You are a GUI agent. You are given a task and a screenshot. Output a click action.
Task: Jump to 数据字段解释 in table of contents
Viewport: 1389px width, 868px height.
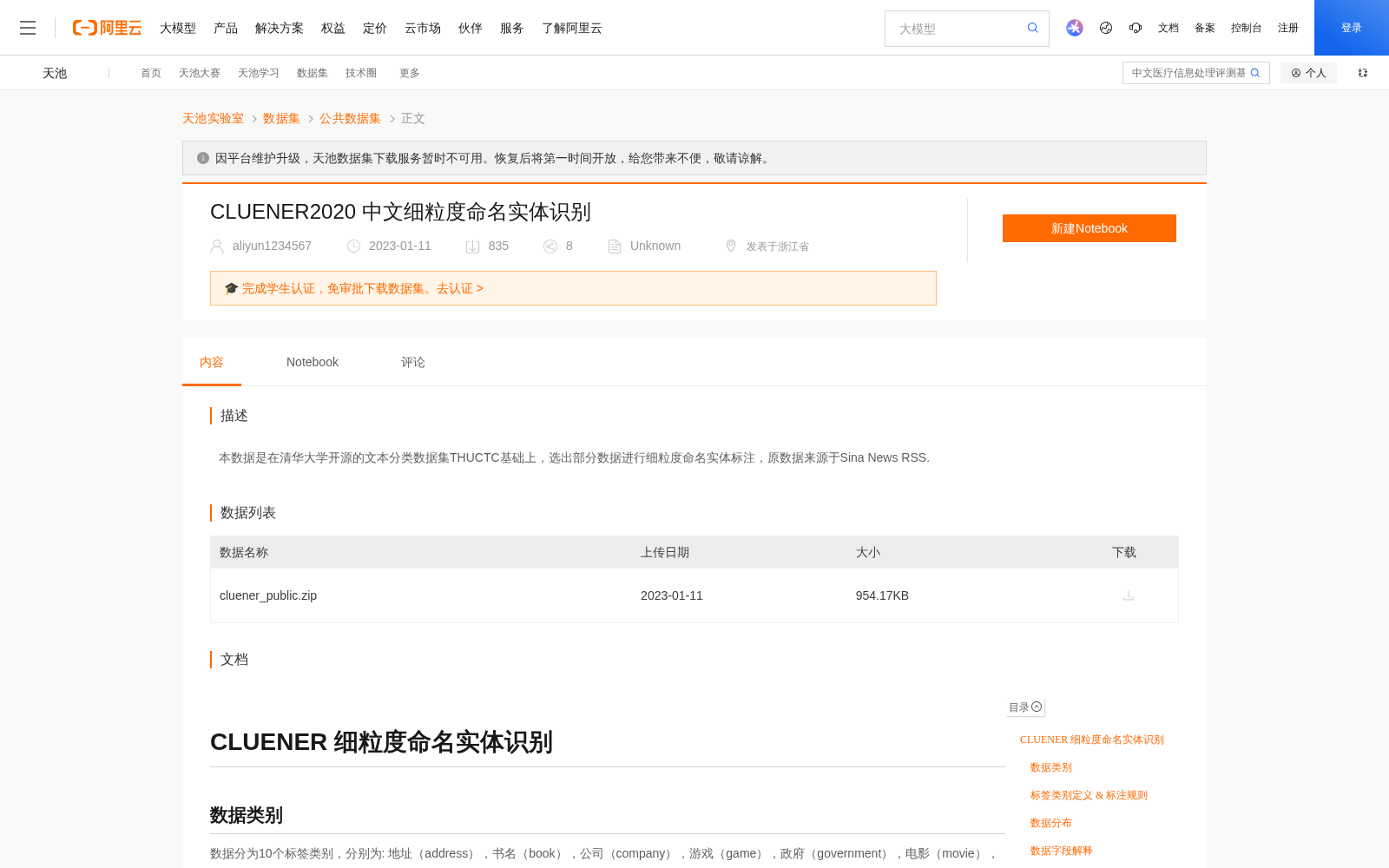[x=1062, y=851]
